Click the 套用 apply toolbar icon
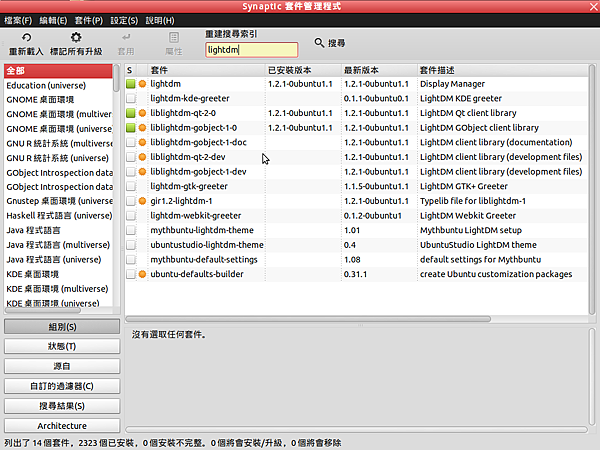The height and width of the screenshot is (450, 600). pyautogui.click(x=126, y=38)
